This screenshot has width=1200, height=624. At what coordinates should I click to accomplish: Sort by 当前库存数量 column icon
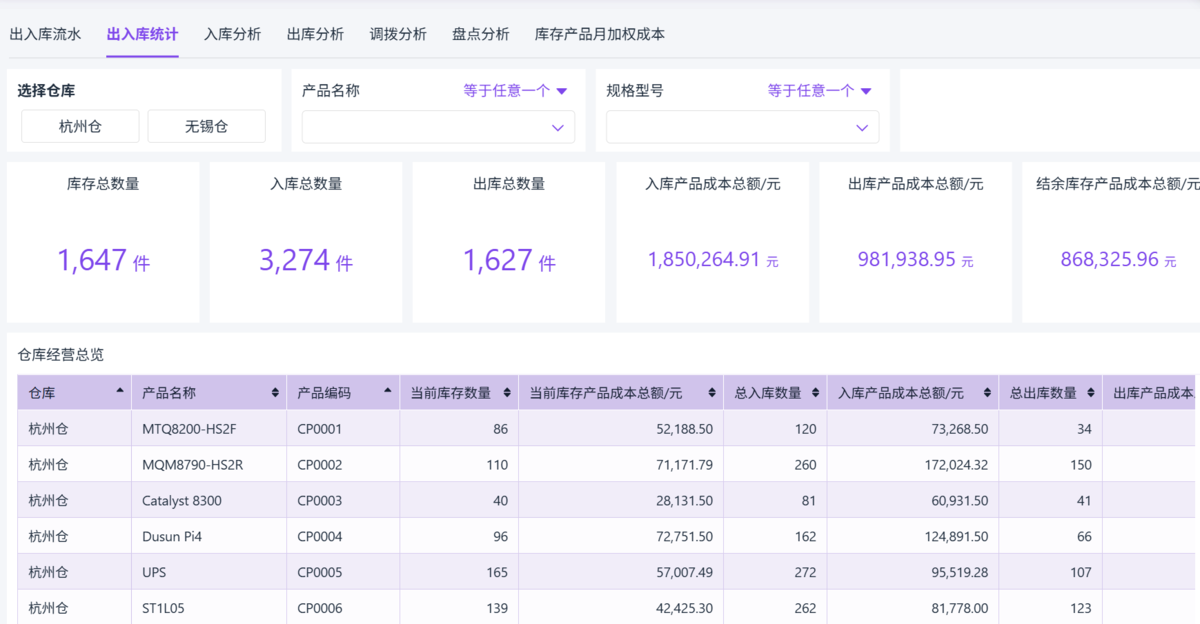[x=507, y=393]
